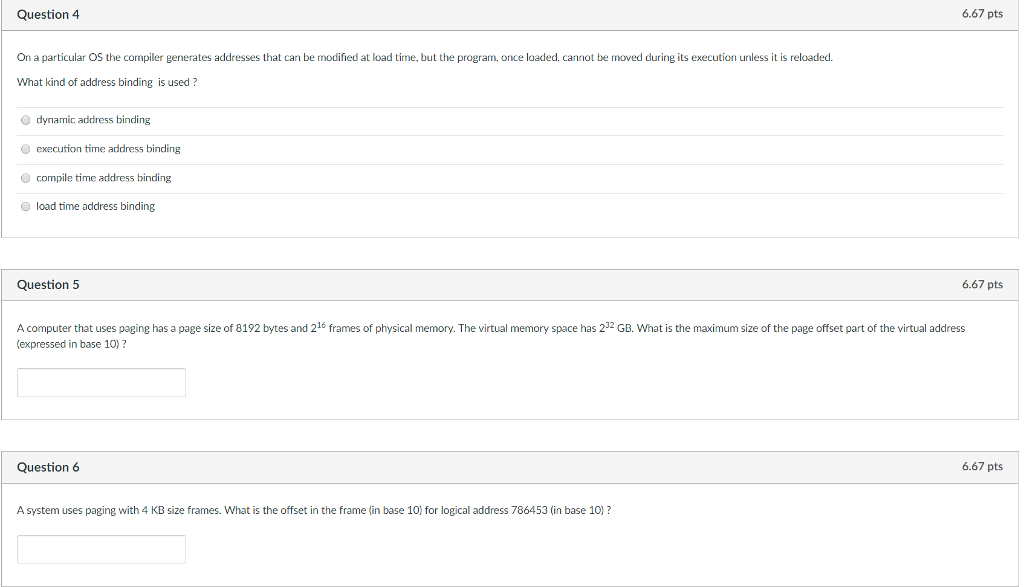Click the Question 4 header
Image resolution: width=1024 pixels, height=587 pixels.
click(x=46, y=14)
